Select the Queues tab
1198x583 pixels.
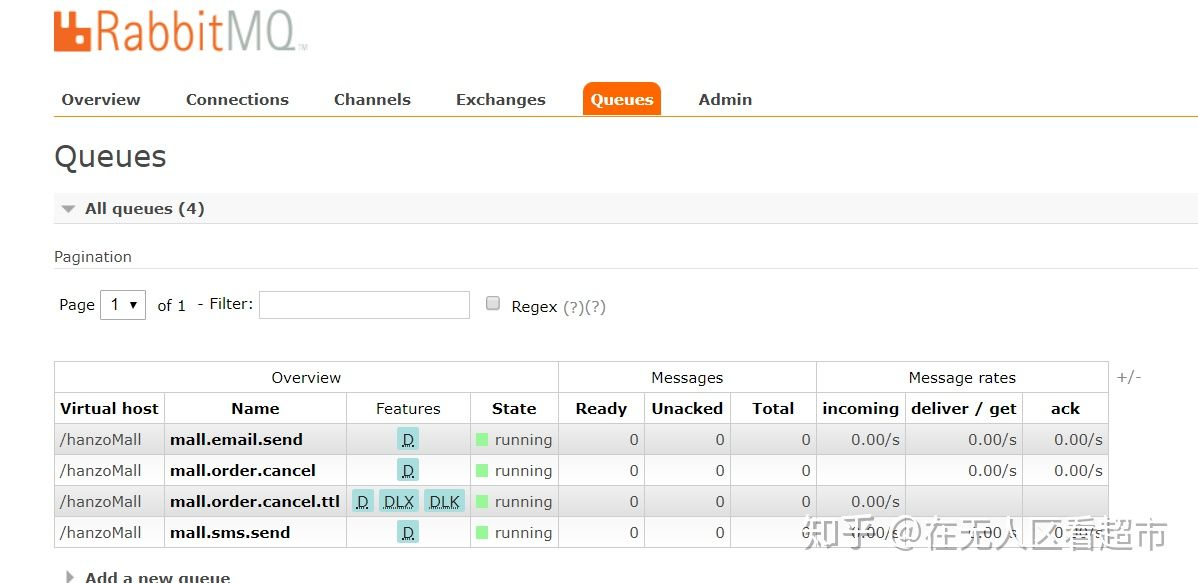(622, 99)
